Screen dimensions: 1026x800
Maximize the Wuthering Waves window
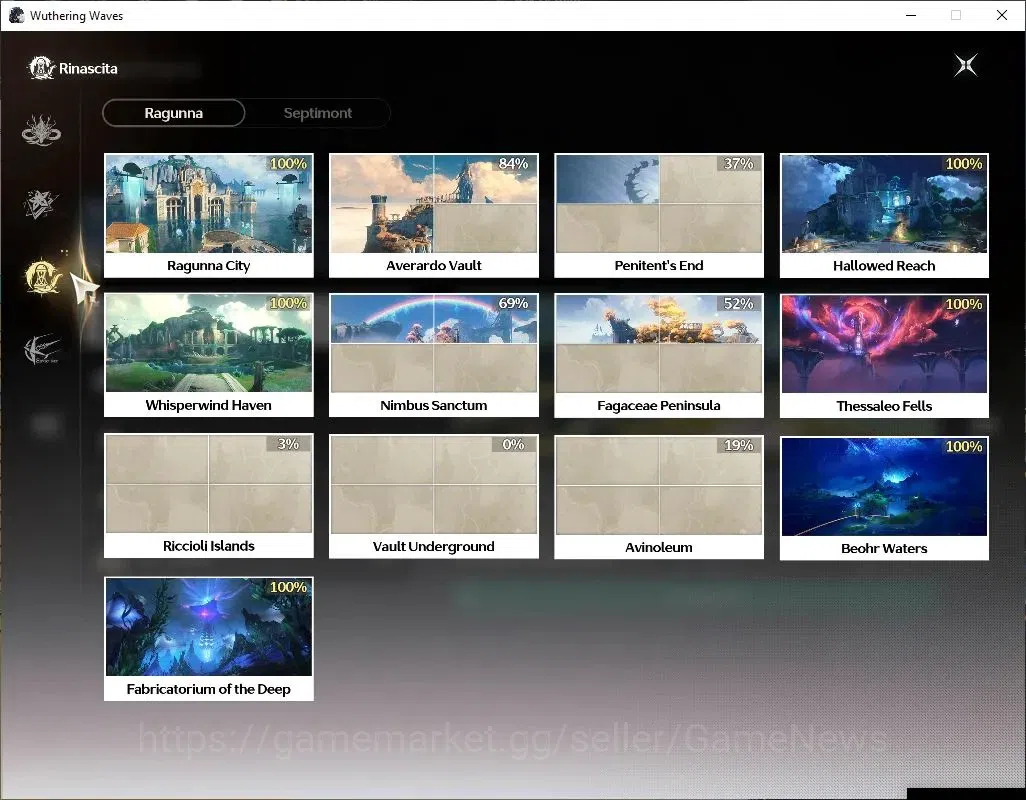tap(956, 15)
